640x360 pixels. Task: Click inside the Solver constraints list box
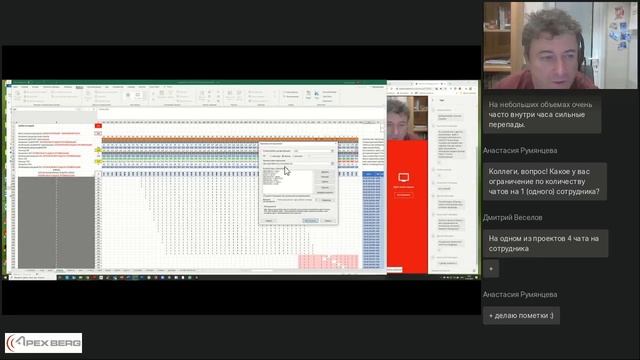coord(287,182)
